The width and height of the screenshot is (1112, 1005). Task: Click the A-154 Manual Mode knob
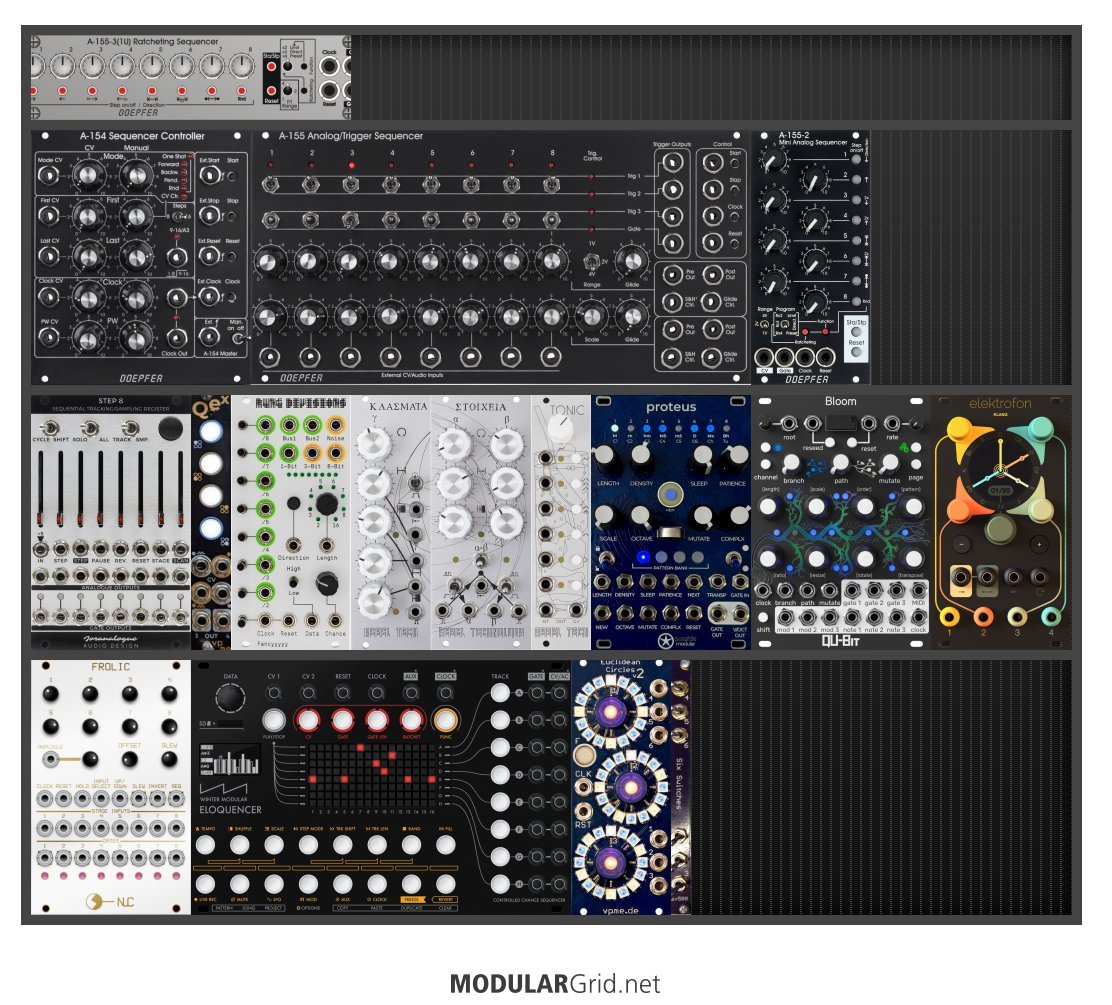pyautogui.click(x=135, y=176)
